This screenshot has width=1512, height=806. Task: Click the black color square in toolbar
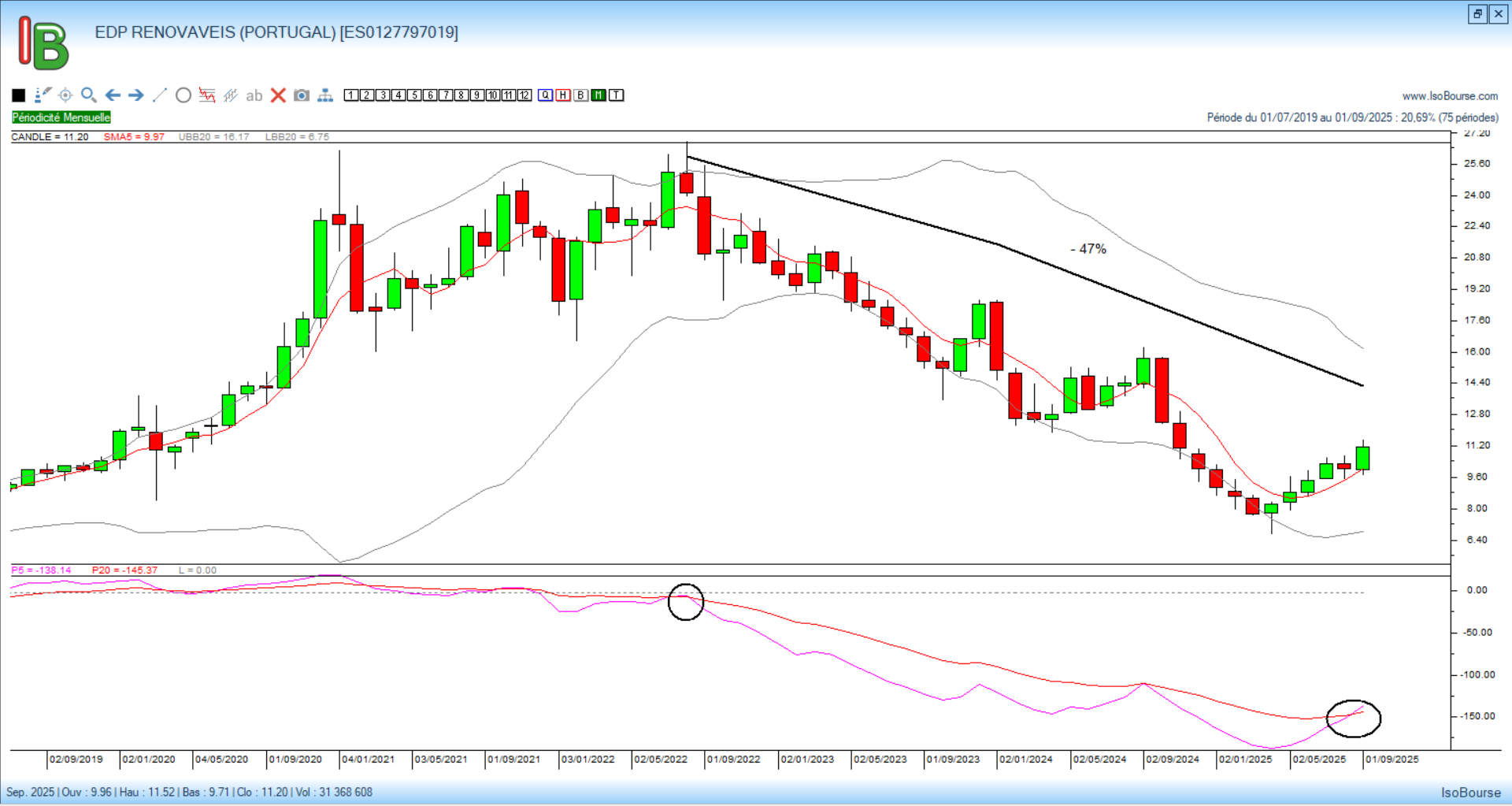19,95
